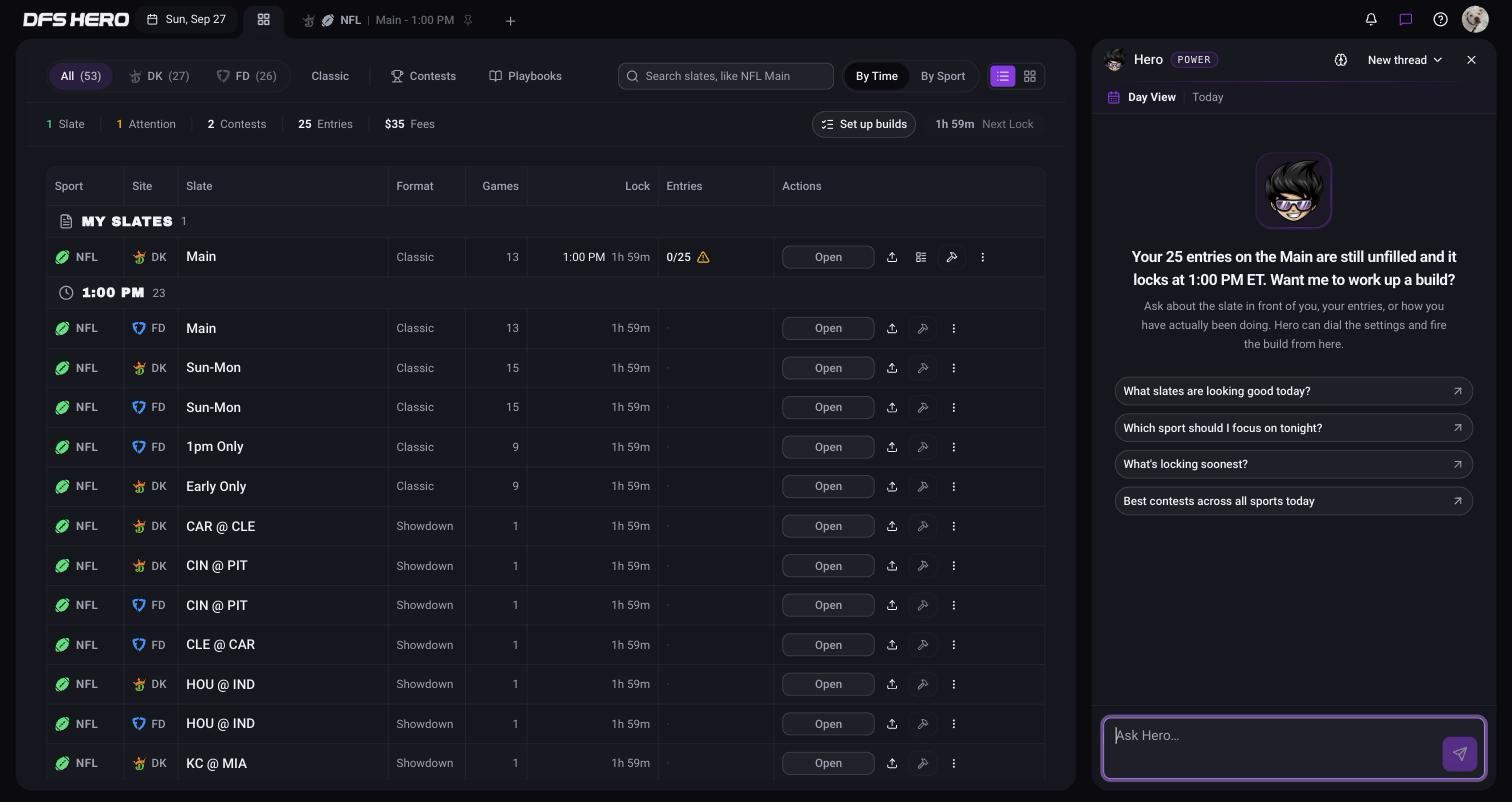Click upload icon for CAR @ CLE row

point(892,526)
